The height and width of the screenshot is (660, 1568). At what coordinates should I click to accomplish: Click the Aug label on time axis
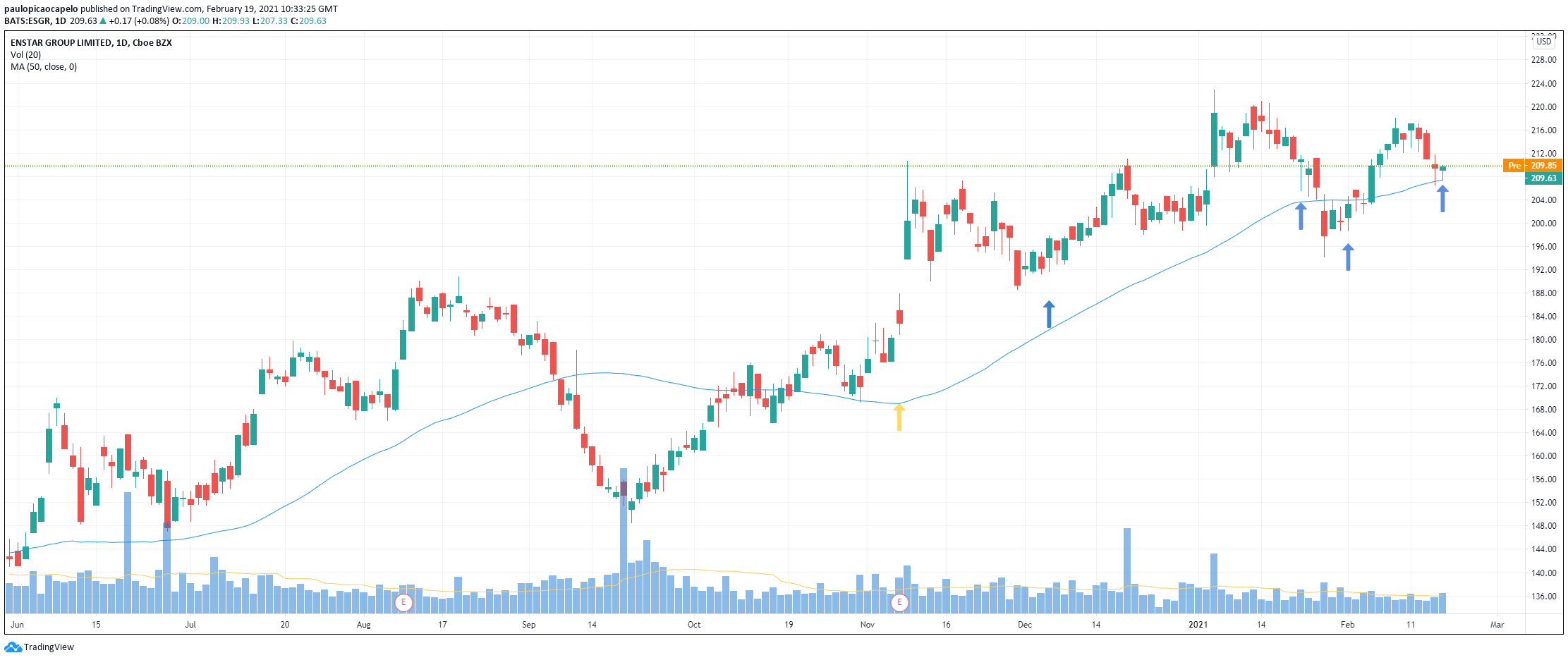point(363,625)
